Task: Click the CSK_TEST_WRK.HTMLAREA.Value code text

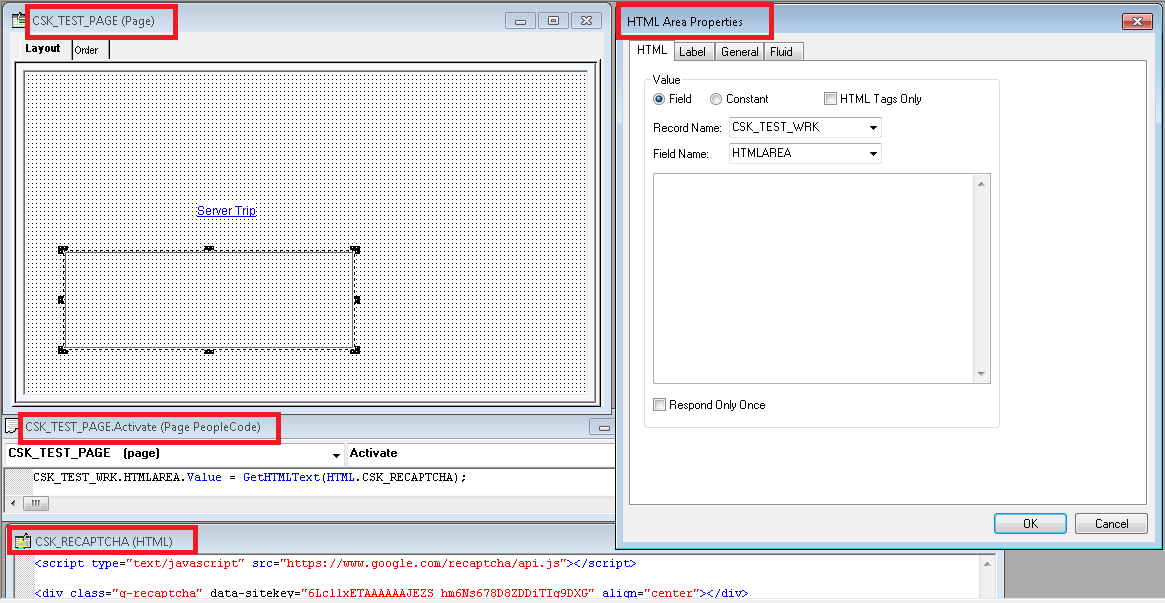Action: (x=127, y=477)
